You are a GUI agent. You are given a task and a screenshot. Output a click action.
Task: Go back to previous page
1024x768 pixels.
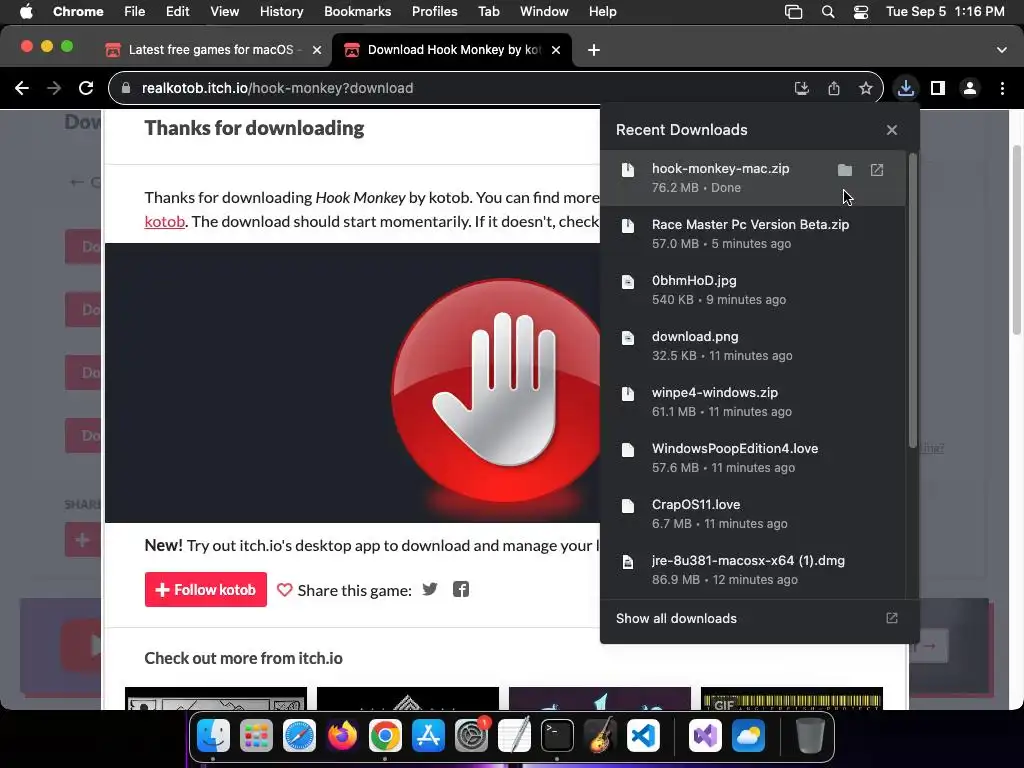[x=22, y=88]
